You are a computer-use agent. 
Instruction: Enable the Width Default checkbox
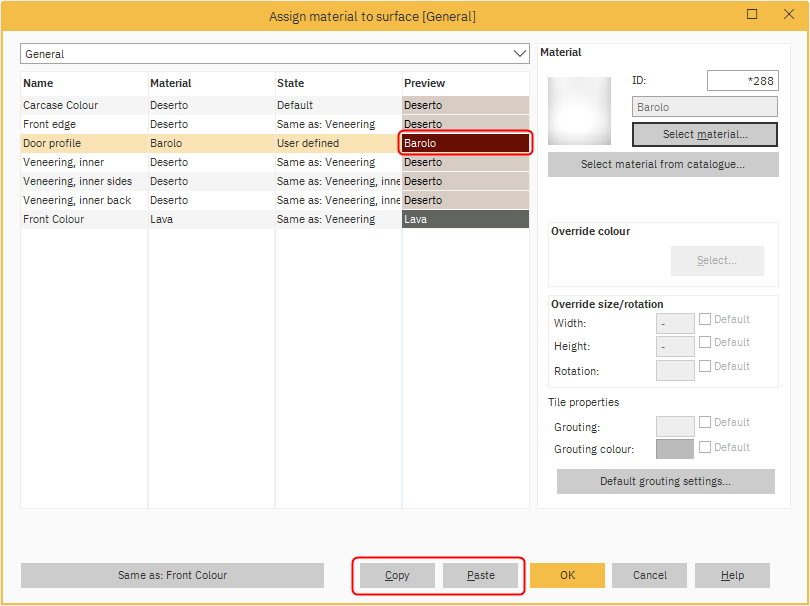pos(705,320)
